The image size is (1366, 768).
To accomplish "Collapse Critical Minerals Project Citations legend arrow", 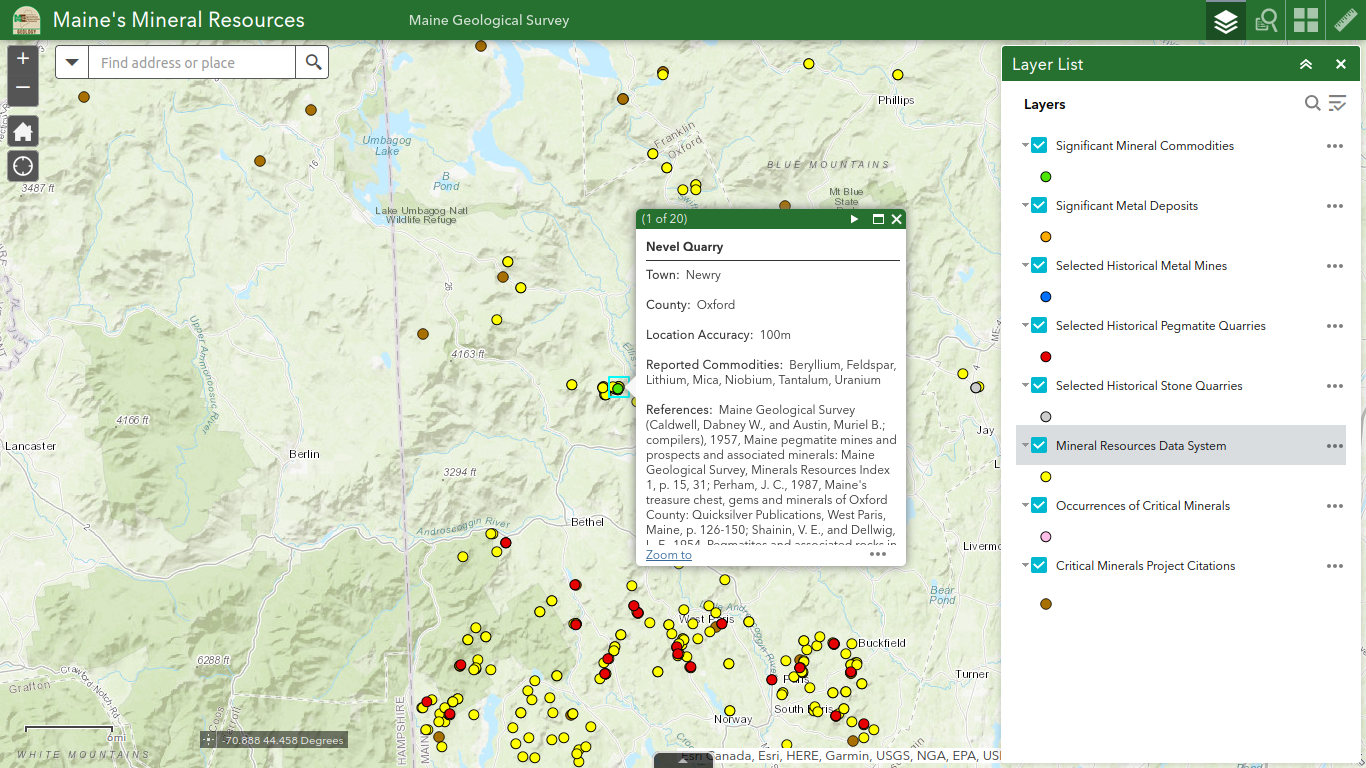I will 1025,565.
